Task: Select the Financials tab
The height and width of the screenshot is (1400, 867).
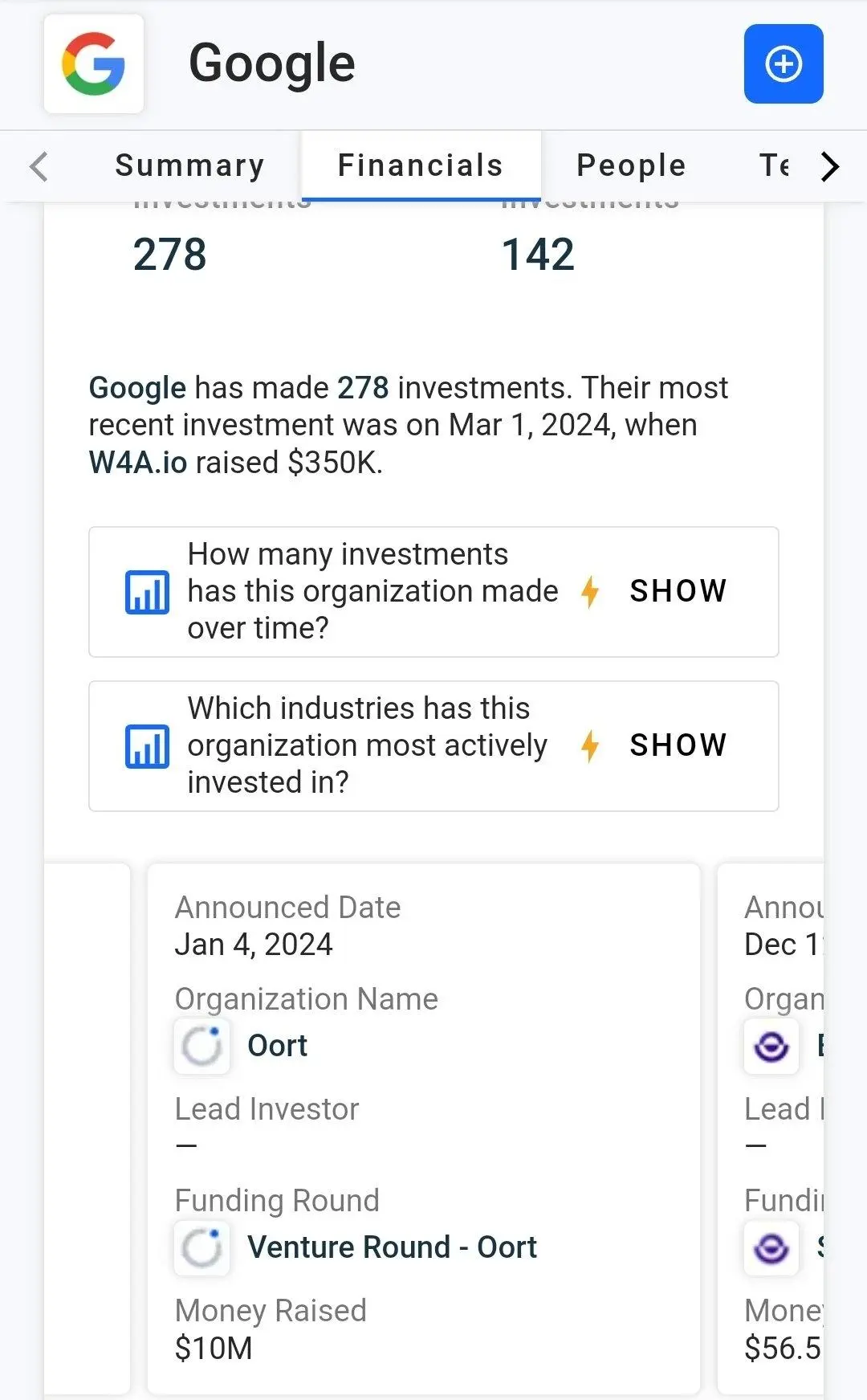Action: point(421,165)
